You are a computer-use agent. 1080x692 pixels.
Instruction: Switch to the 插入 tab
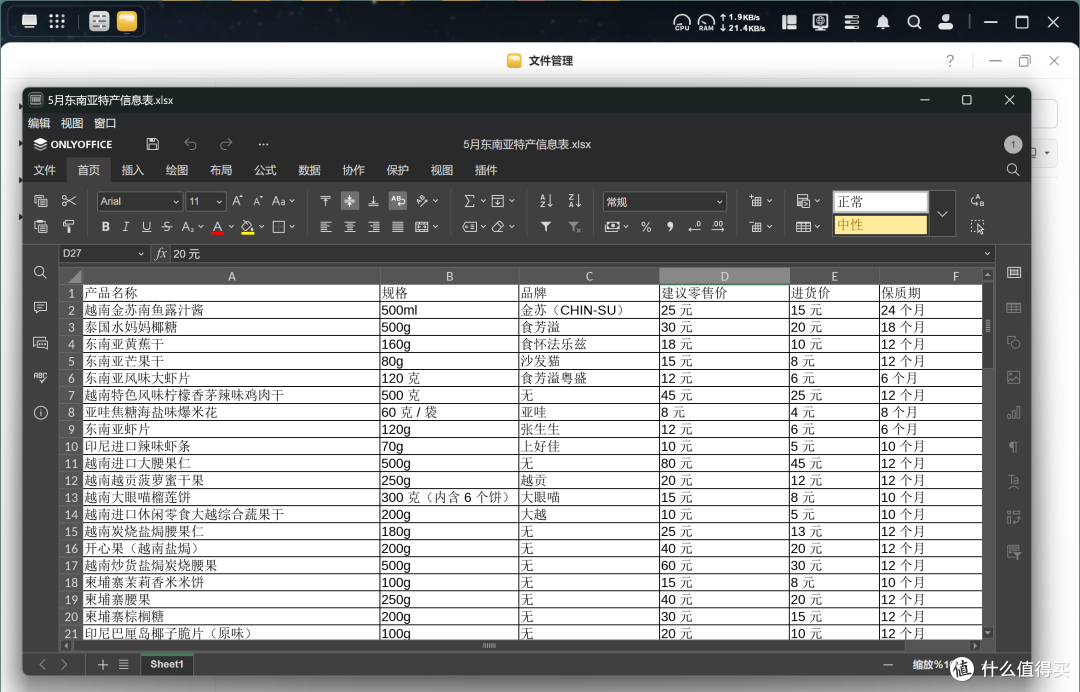click(x=132, y=170)
